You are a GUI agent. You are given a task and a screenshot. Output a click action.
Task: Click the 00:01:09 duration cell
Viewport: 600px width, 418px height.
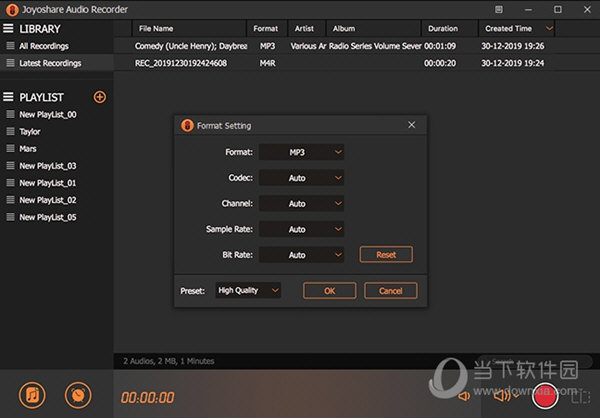(x=440, y=46)
